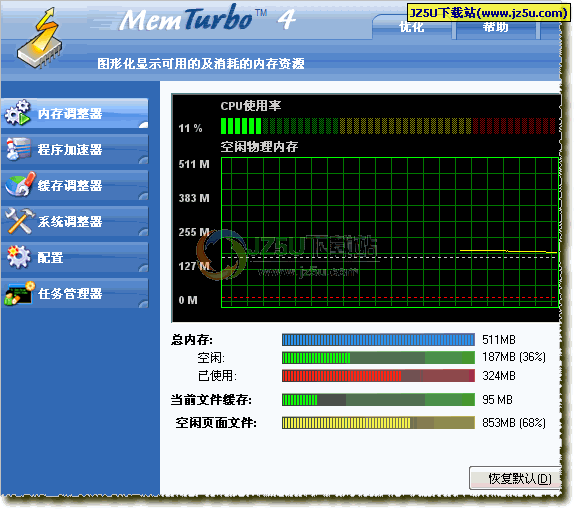Click the red 已使用 memory bar

[x=378, y=376]
